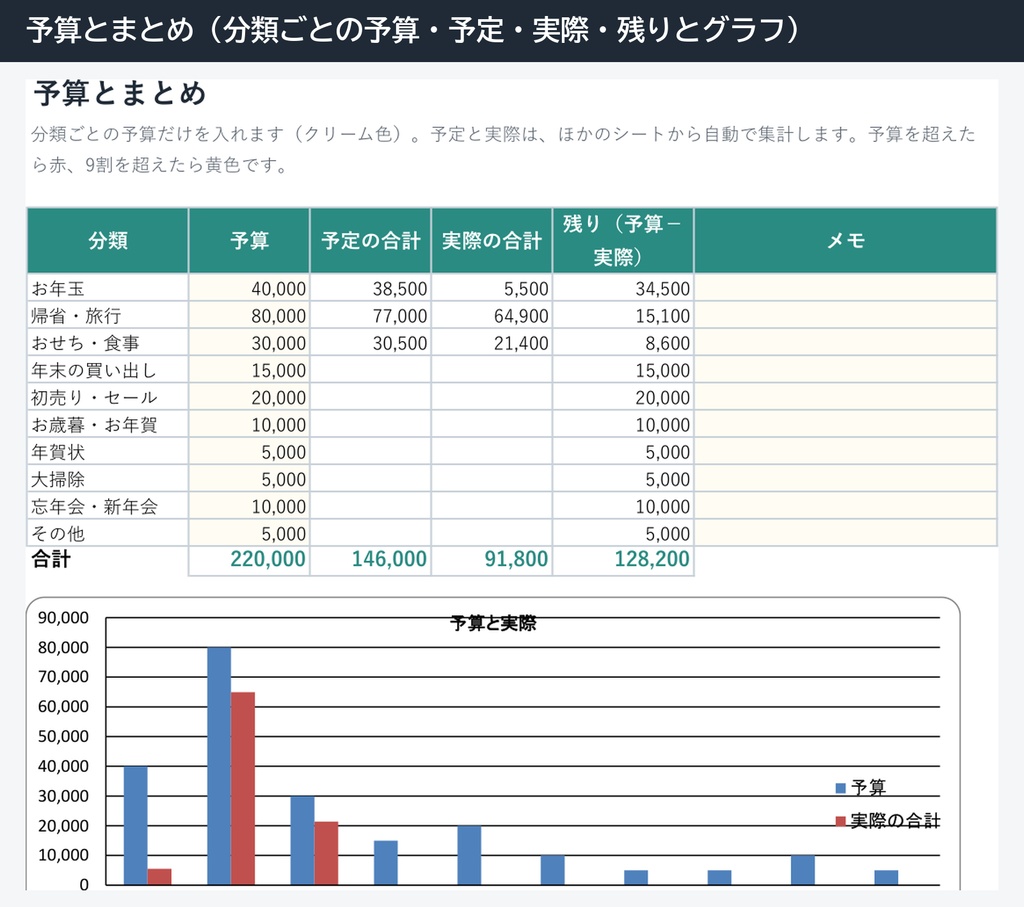The image size is (1024, 907).
Task: Click the お年玉 category cell
Action: coord(108,288)
